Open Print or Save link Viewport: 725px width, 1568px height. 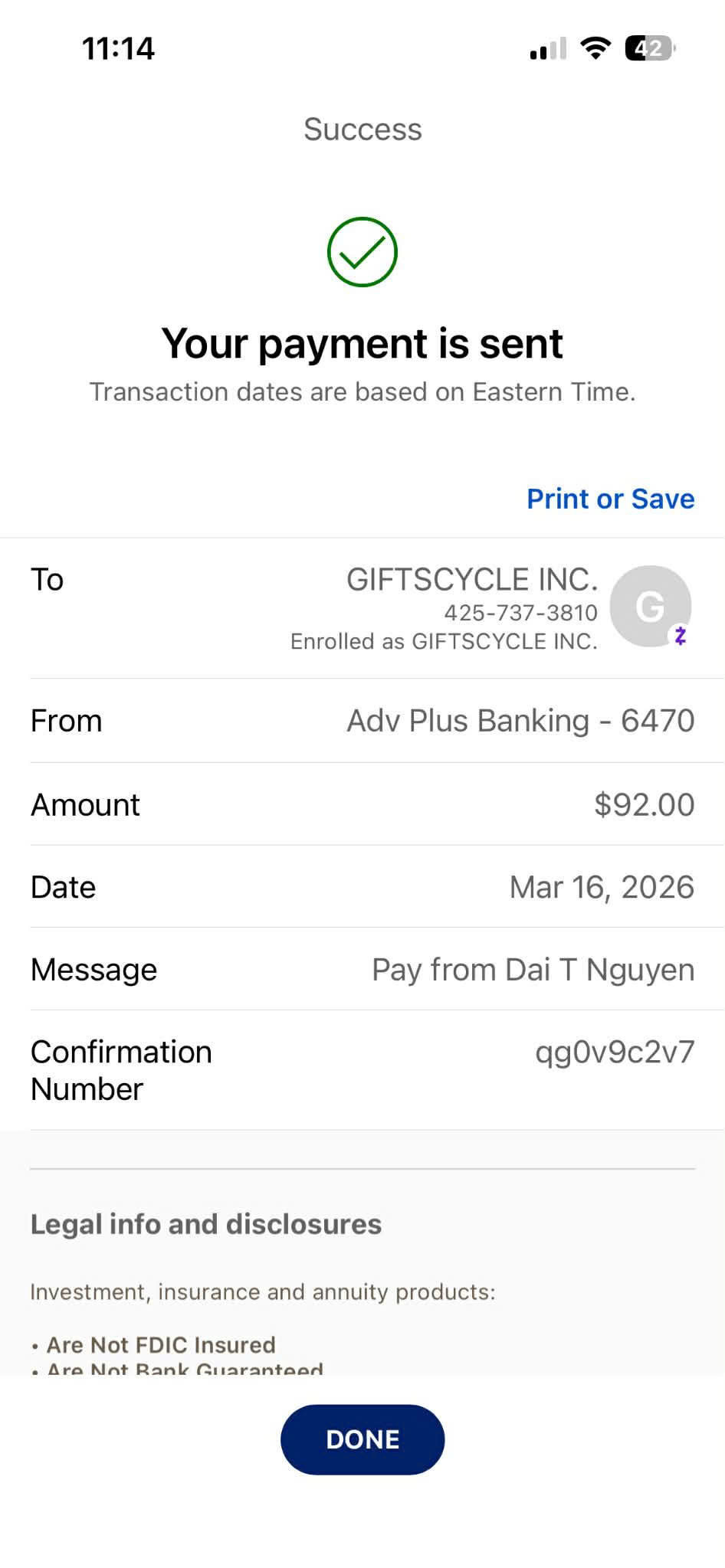pyautogui.click(x=610, y=499)
